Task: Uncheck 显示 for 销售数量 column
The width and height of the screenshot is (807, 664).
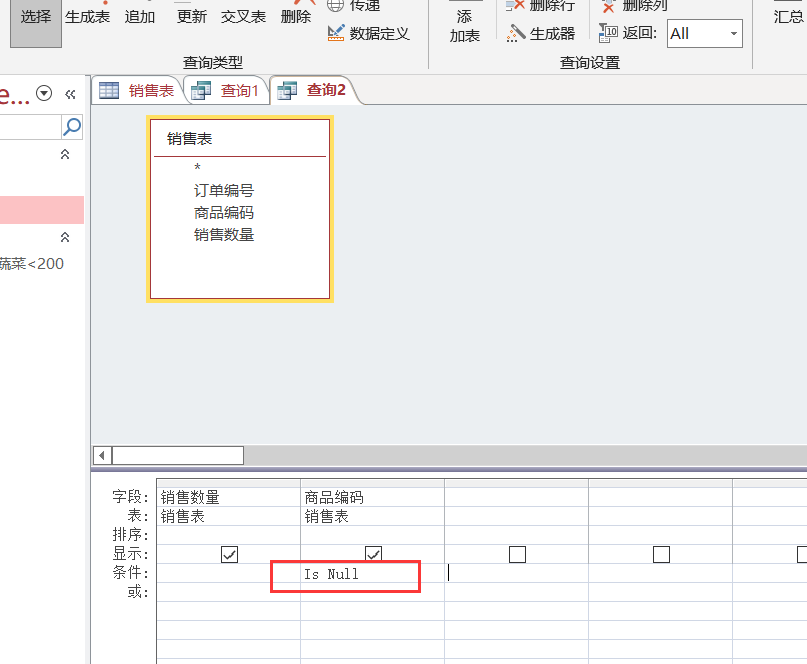Action: click(x=230, y=554)
